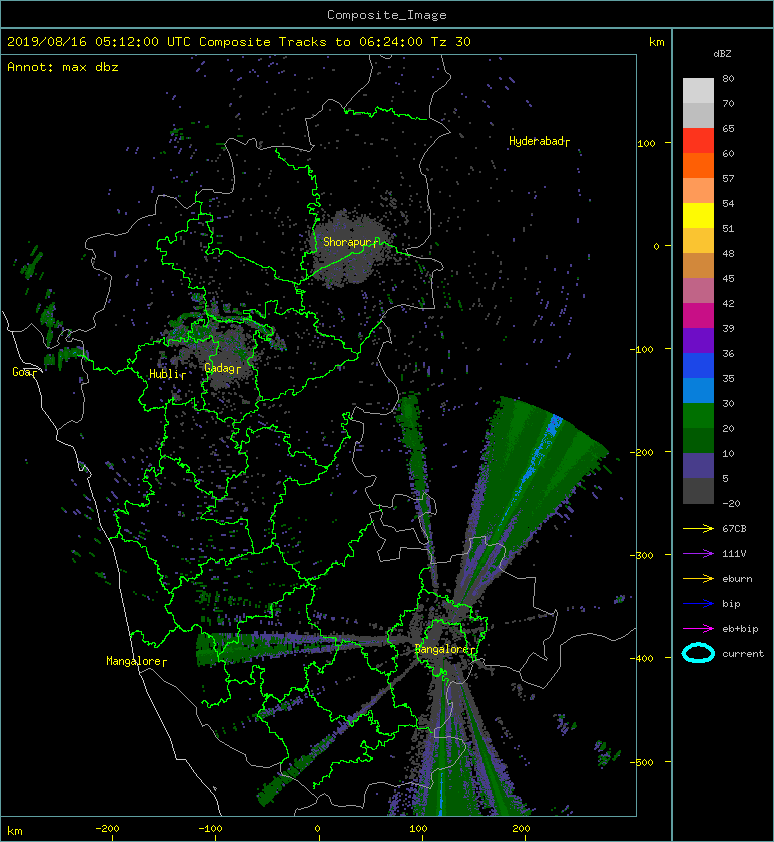The width and height of the screenshot is (774, 842).
Task: Click the Hyderabad city label on map
Action: [x=539, y=141]
